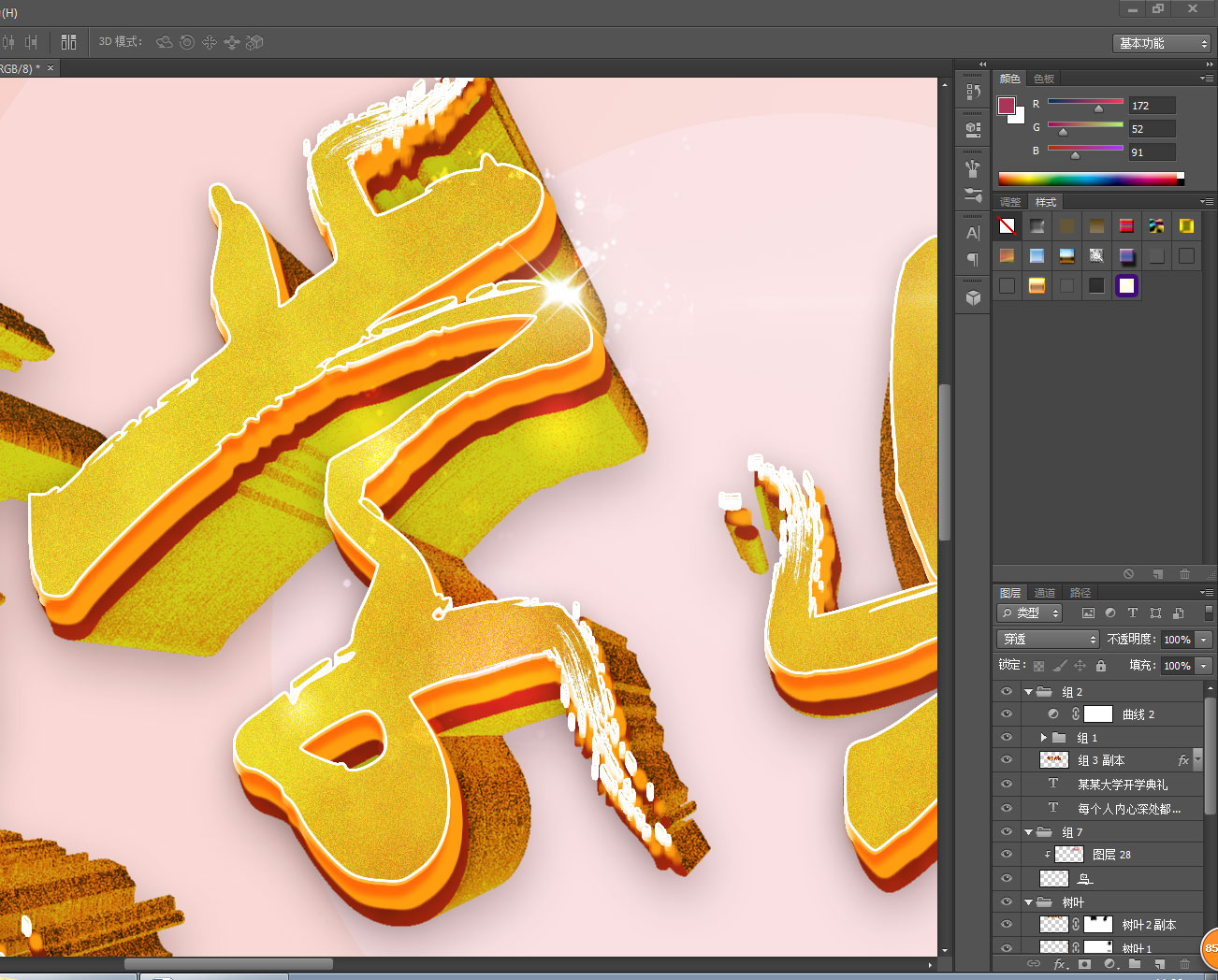Hide the 曲线 2 layer eye

click(x=1007, y=714)
